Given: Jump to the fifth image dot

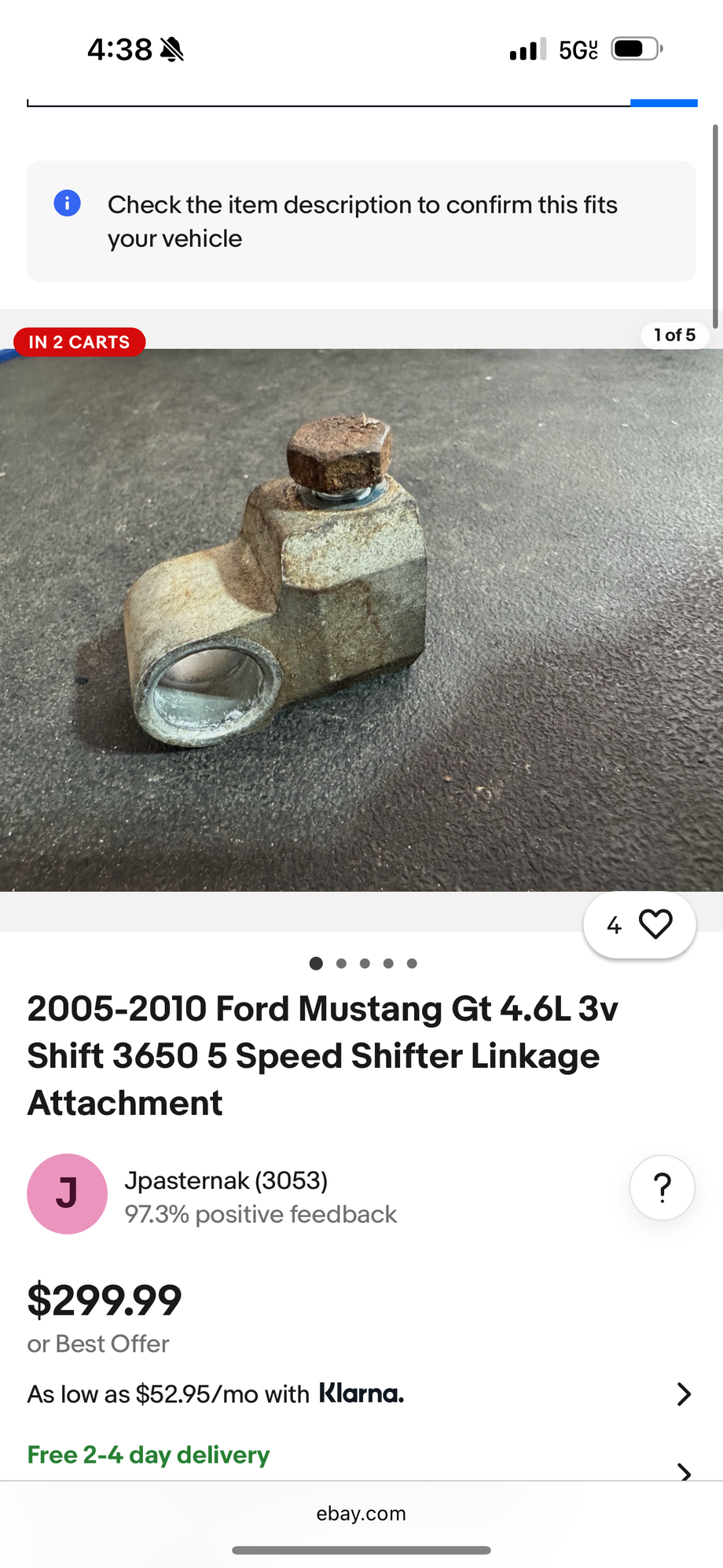Looking at the screenshot, I should click(x=412, y=963).
